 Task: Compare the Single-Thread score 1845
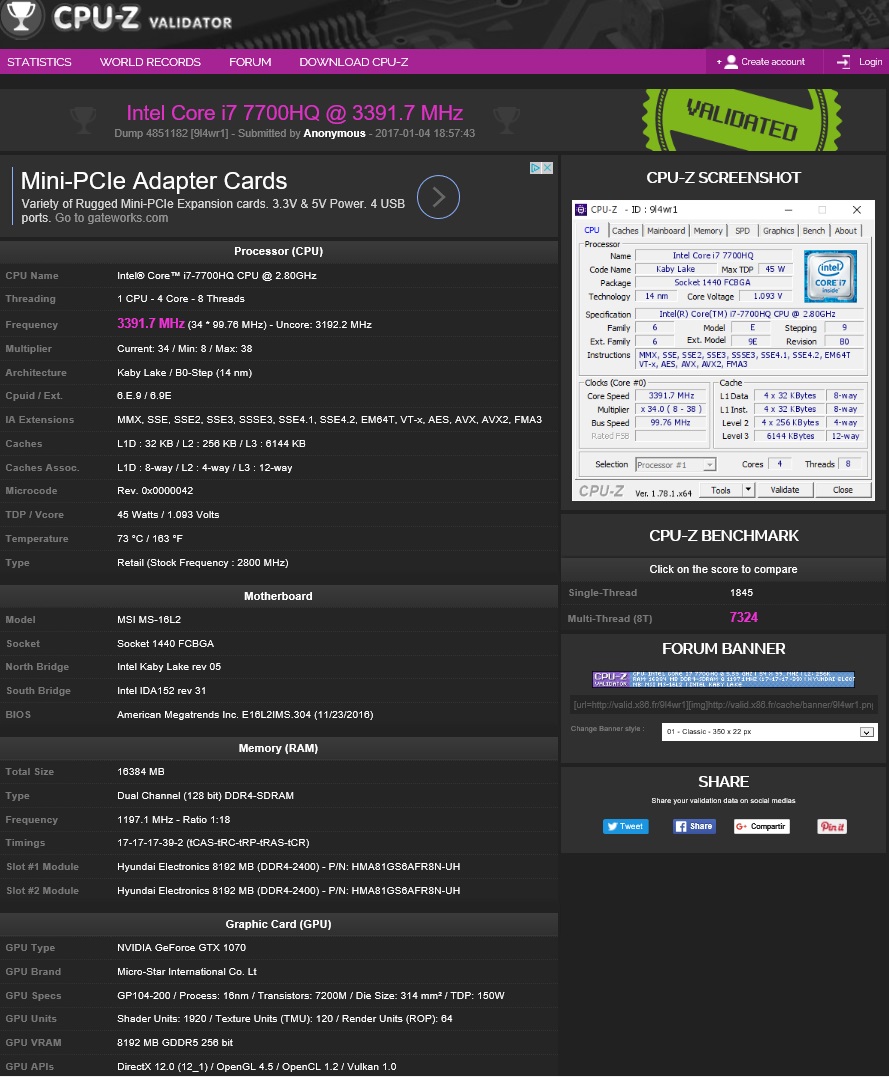pos(741,593)
